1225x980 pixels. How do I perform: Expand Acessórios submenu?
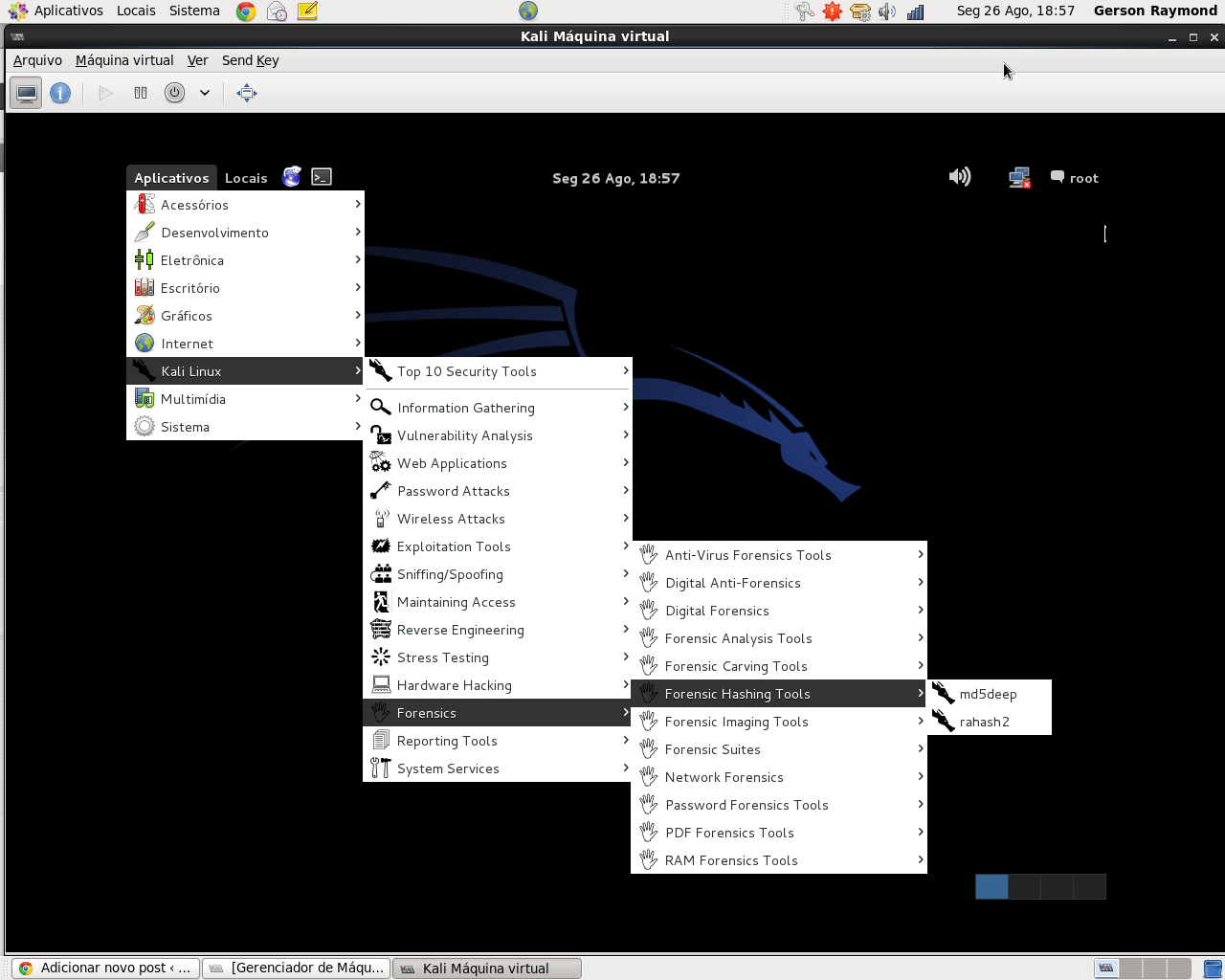point(245,205)
